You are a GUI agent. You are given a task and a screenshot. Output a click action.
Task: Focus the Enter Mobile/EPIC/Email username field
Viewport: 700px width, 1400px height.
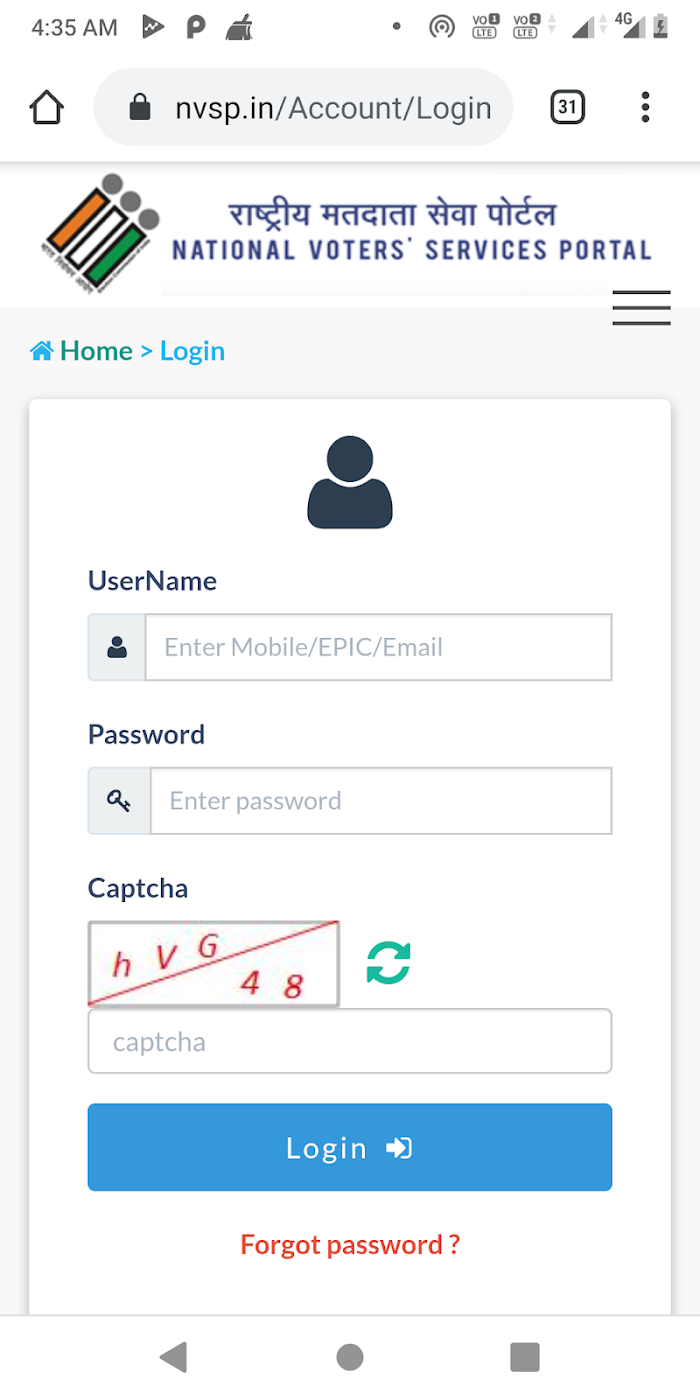coord(379,647)
